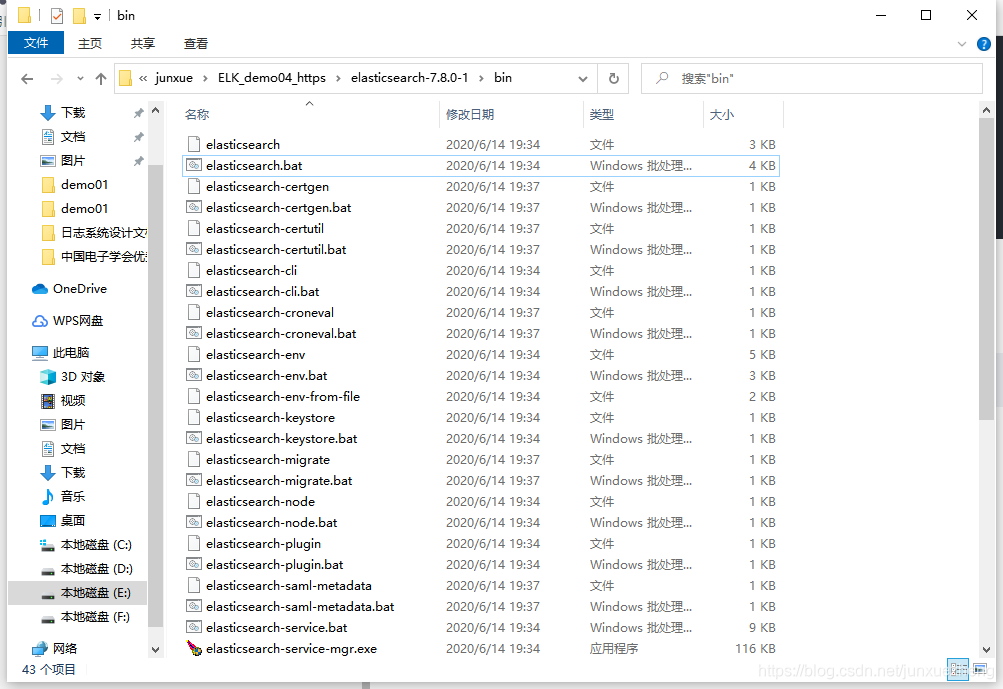Select the elasticsearch file with no extension
1003x689 pixels.
point(243,145)
